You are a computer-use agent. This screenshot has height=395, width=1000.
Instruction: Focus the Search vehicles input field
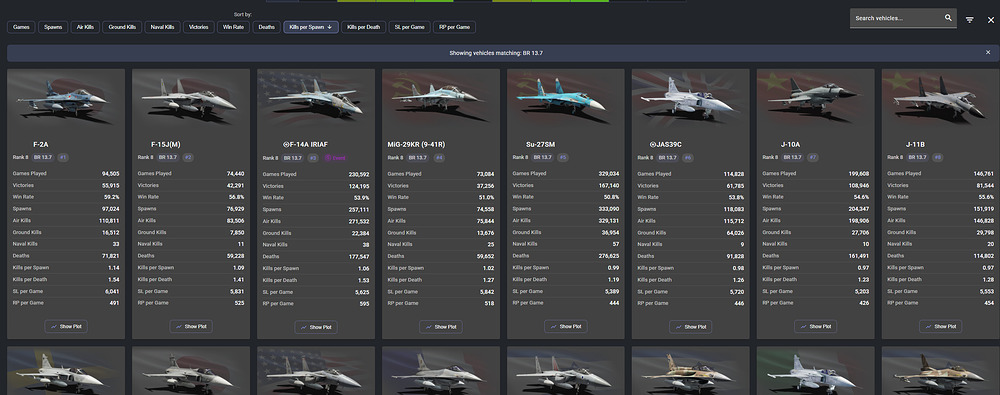898,18
